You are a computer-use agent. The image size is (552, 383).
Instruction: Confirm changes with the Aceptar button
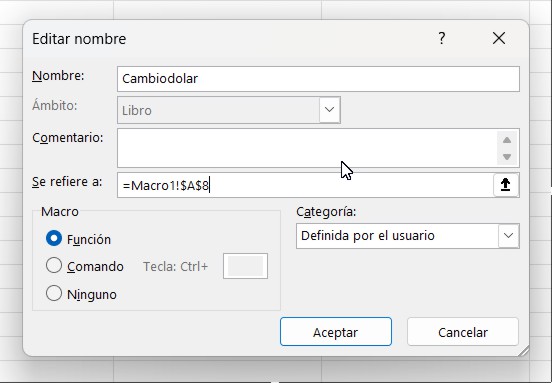click(x=336, y=332)
